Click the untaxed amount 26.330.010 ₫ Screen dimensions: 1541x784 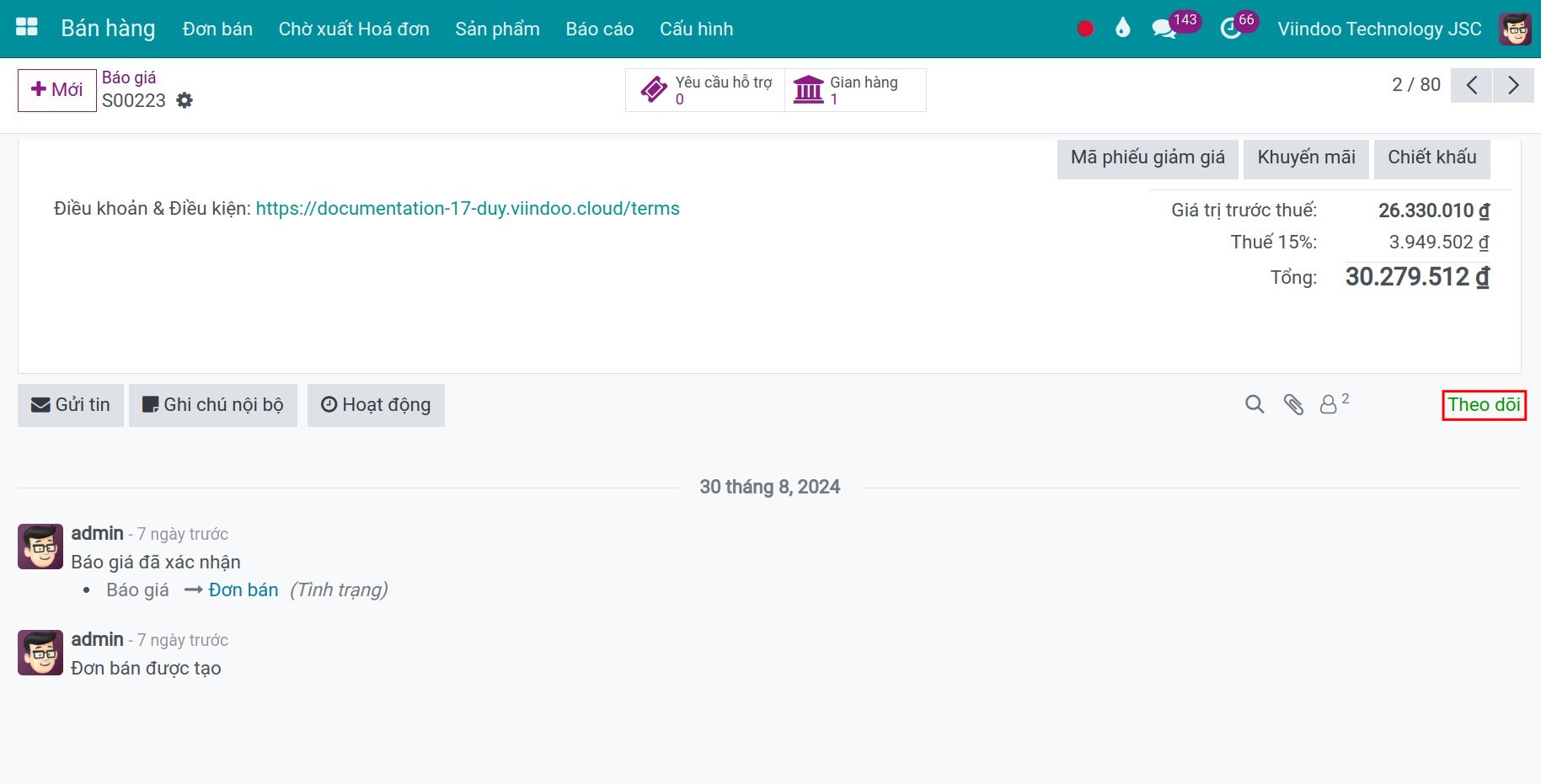pyautogui.click(x=1434, y=211)
